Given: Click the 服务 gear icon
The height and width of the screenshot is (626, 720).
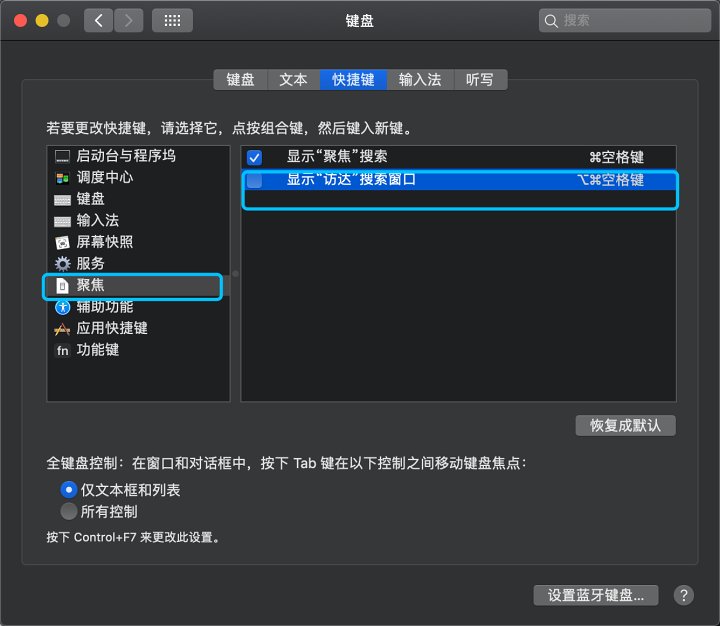Looking at the screenshot, I should pyautogui.click(x=62, y=264).
